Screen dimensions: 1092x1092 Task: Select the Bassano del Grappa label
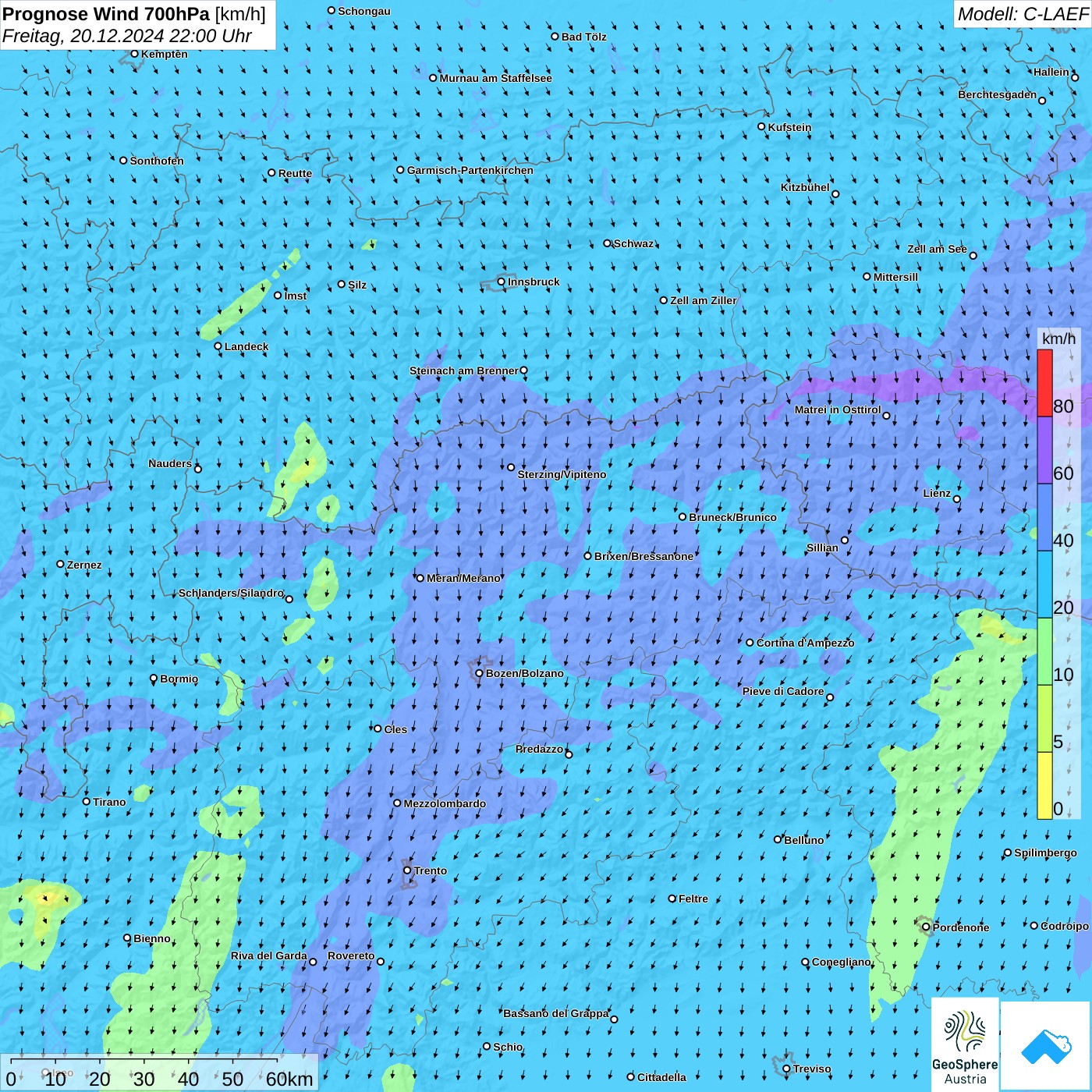click(x=555, y=1013)
